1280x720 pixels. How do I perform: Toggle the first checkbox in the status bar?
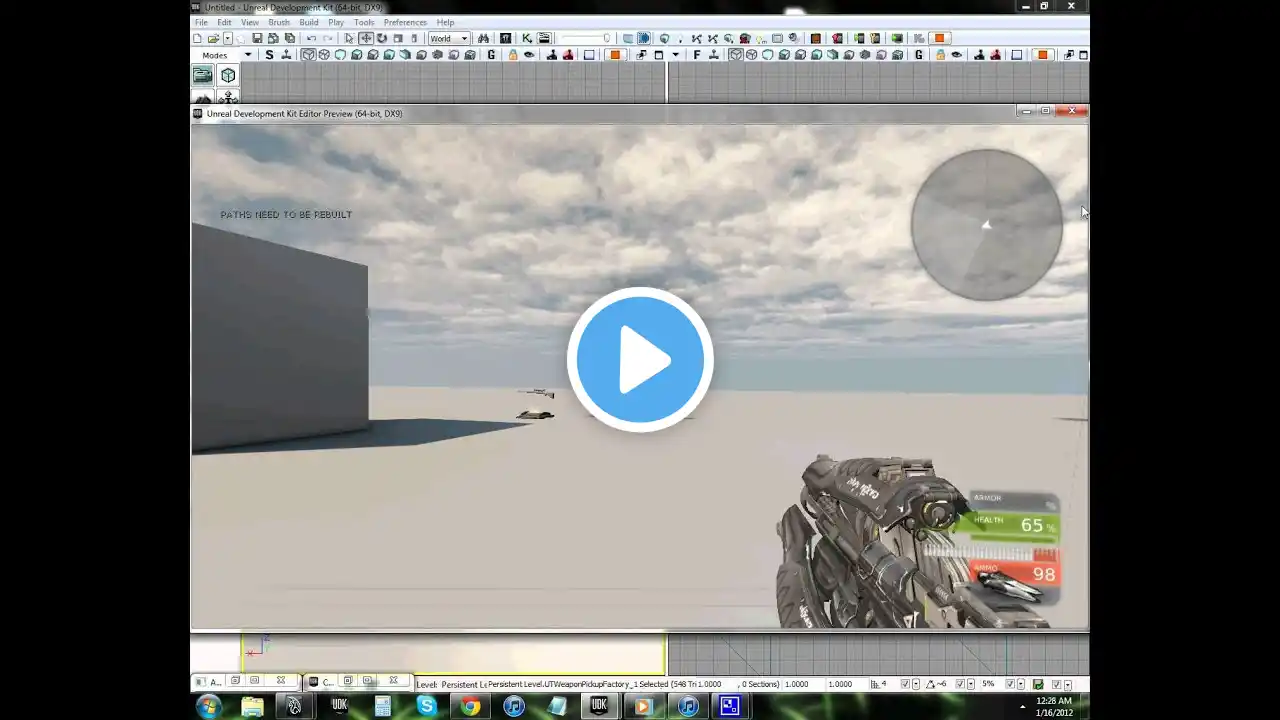pos(905,684)
